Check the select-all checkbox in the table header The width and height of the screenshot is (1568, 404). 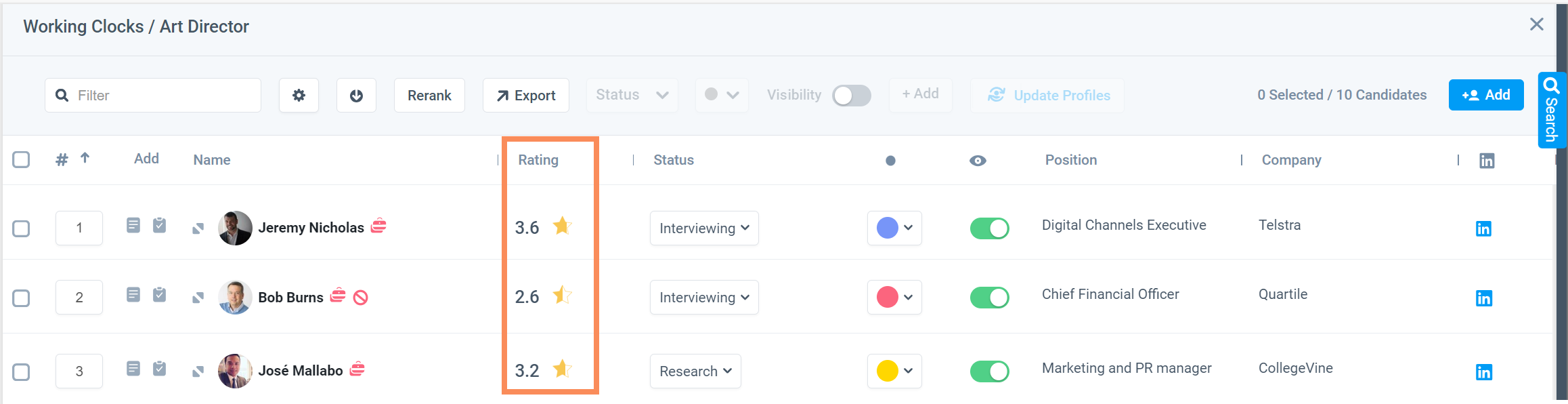[21, 159]
